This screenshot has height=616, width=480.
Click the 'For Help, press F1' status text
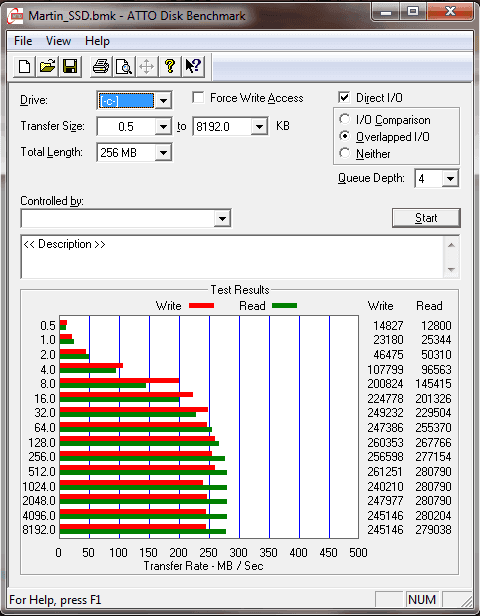click(55, 600)
